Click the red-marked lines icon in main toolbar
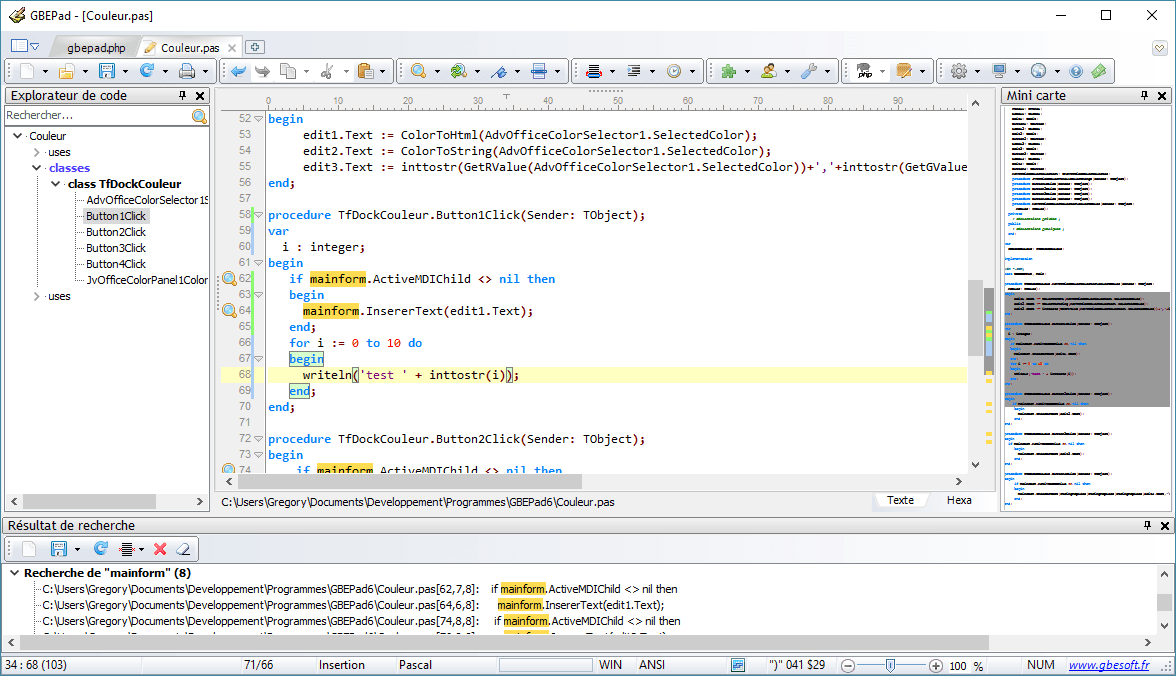Screen dimensions: 1176x676 [594, 71]
